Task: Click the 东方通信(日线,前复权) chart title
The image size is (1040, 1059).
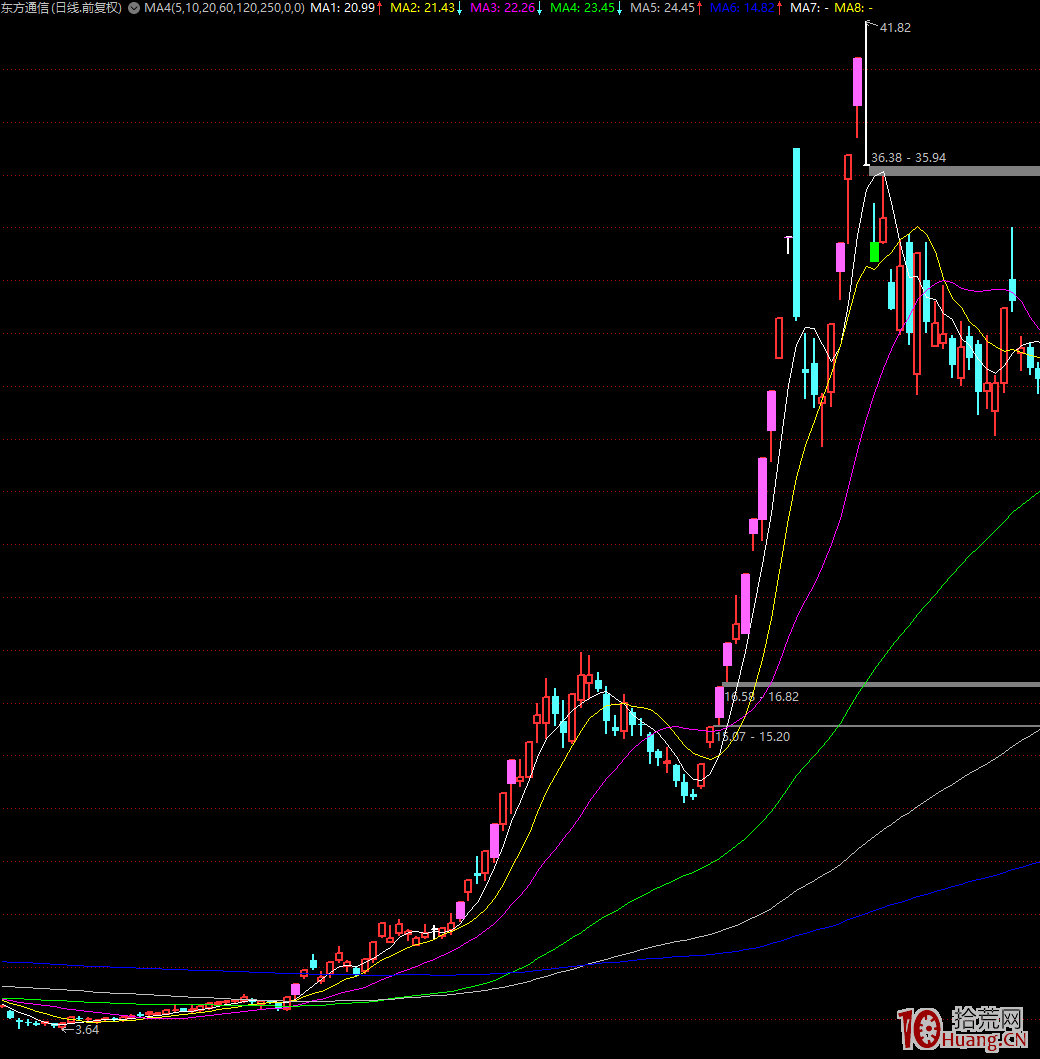Action: (61, 8)
